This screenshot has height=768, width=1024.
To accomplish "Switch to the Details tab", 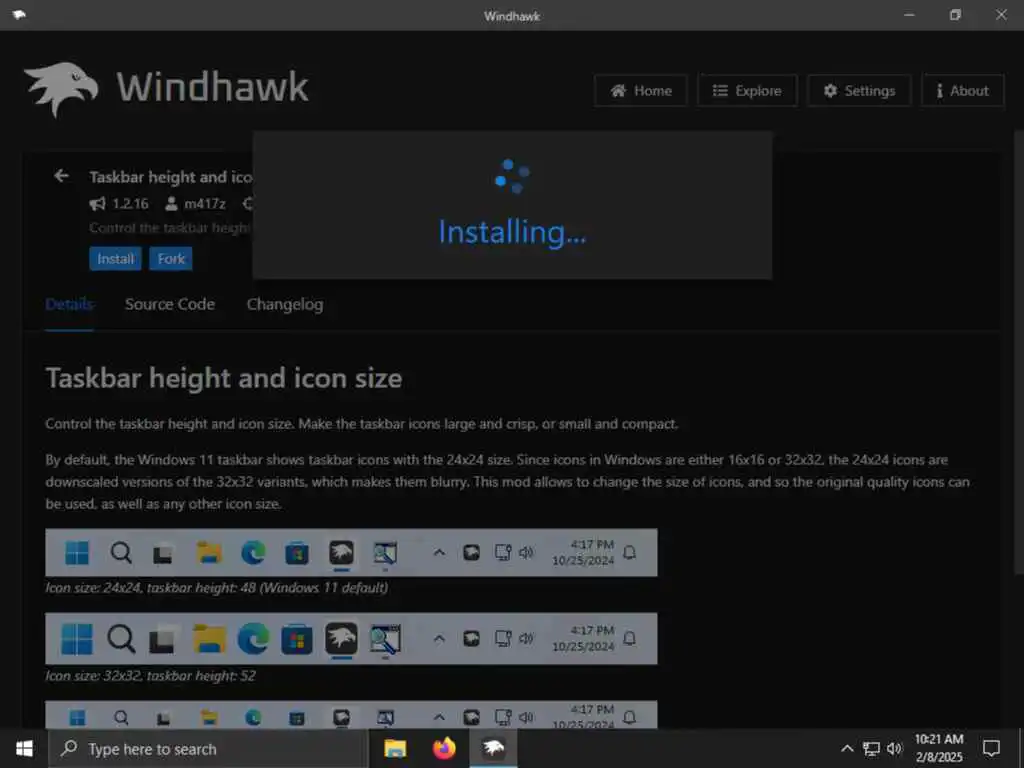I will click(69, 304).
